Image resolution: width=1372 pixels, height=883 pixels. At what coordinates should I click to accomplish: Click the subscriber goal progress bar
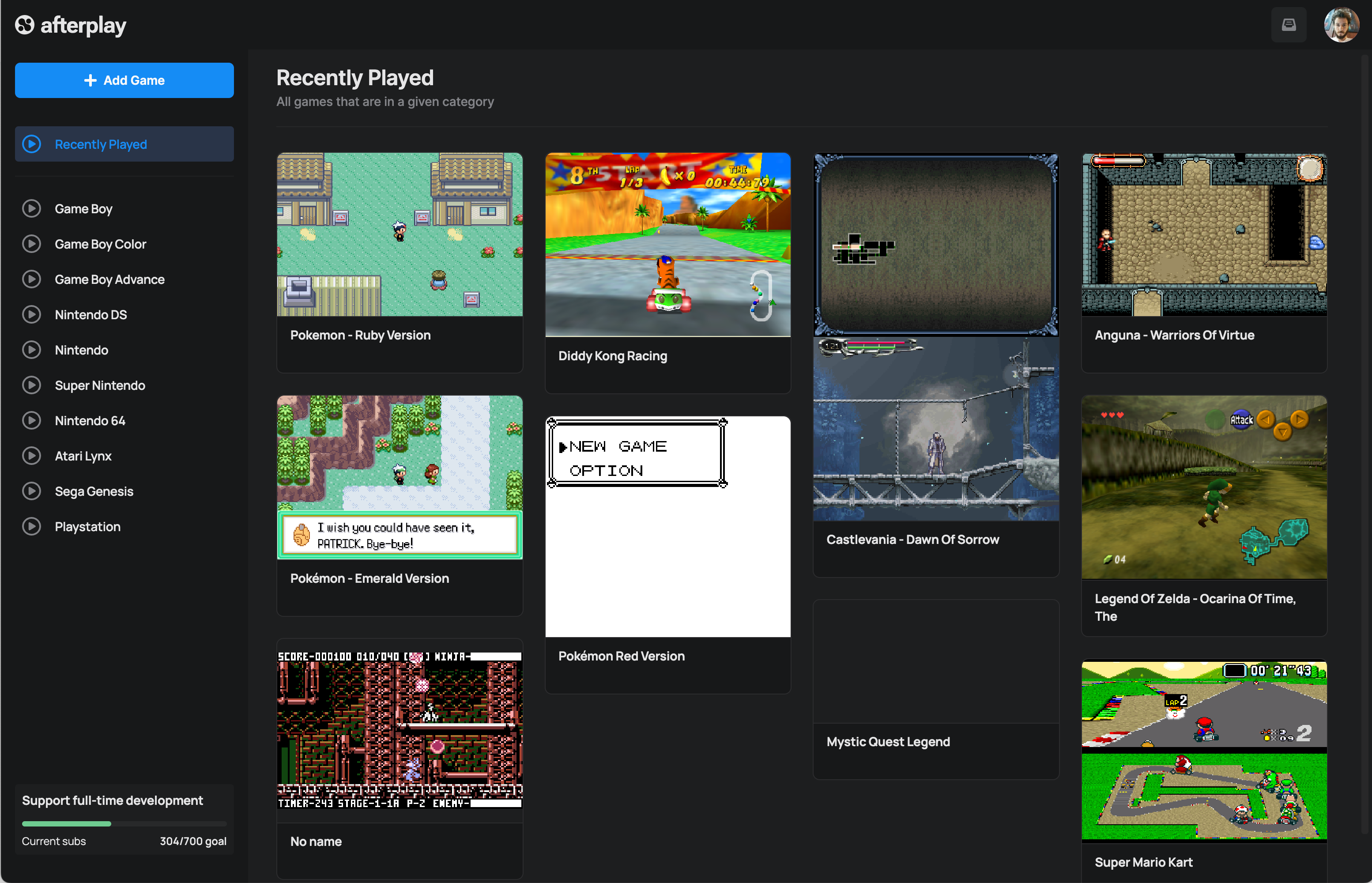pyautogui.click(x=124, y=823)
